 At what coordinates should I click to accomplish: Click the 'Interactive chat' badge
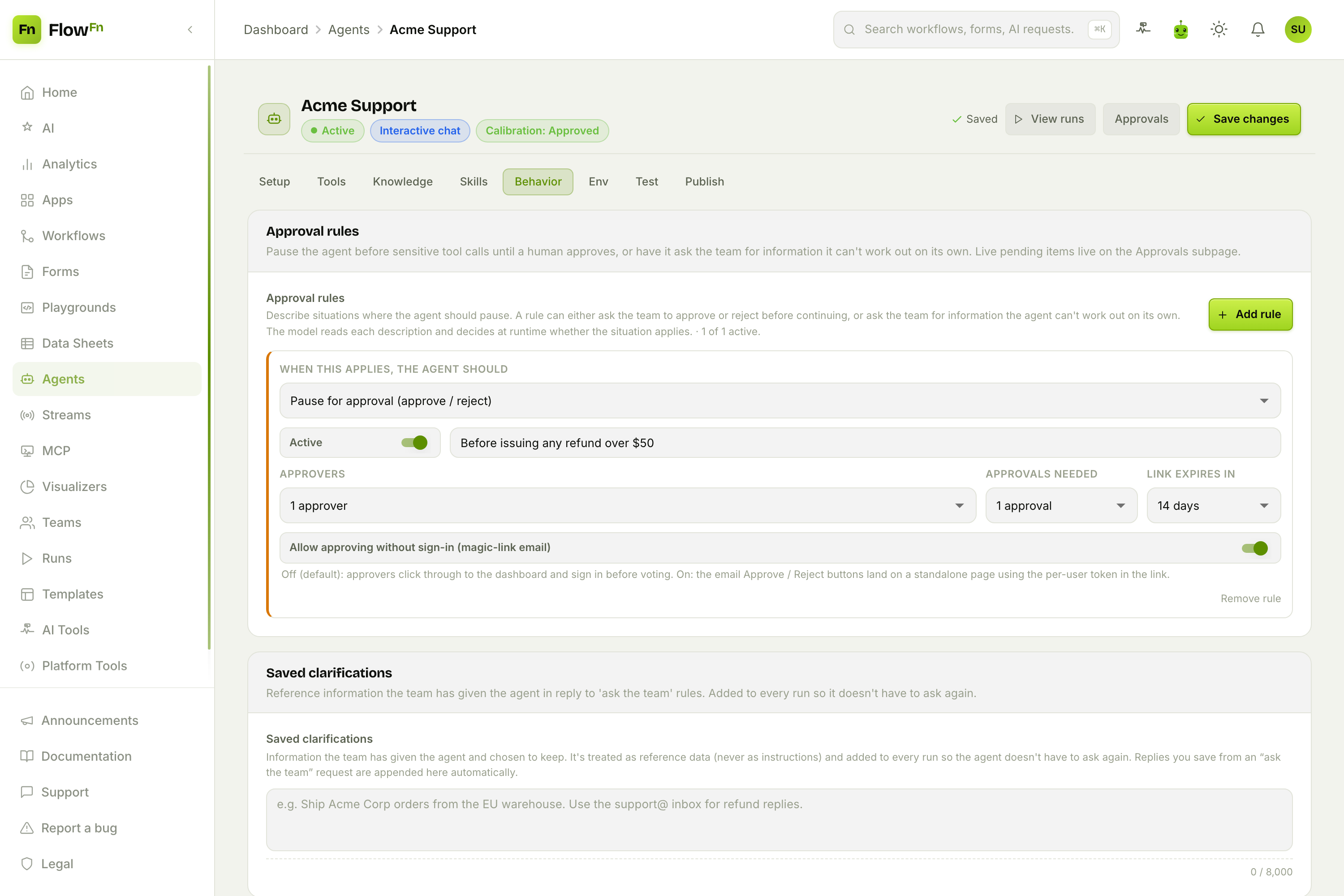[420, 130]
